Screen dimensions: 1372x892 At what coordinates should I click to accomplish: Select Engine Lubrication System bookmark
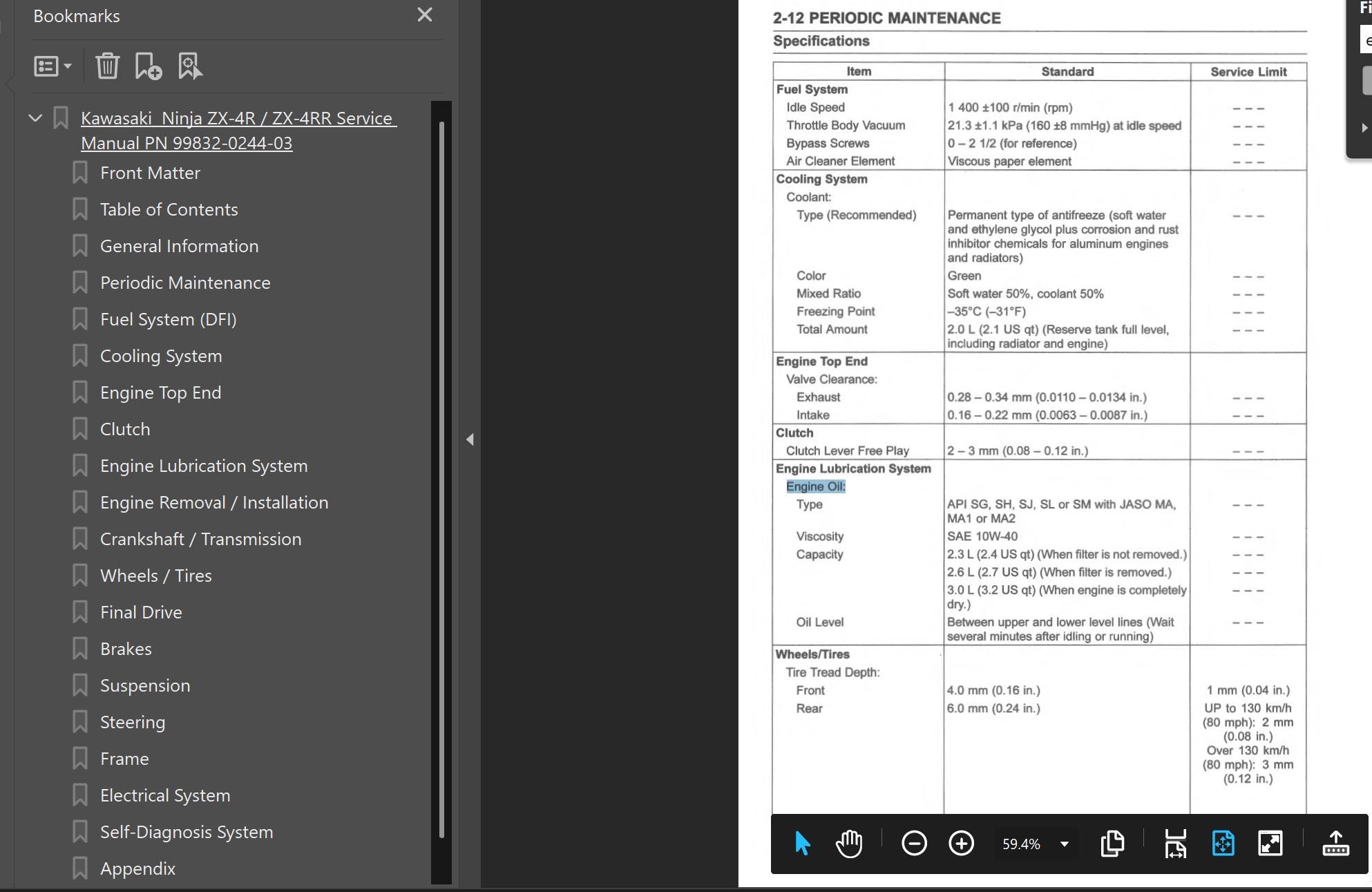pos(204,466)
